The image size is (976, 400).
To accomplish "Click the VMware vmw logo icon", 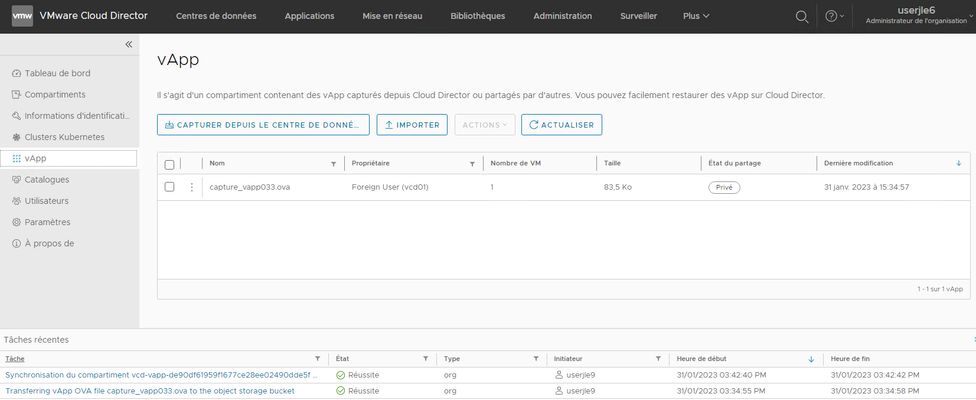I will 22,16.
